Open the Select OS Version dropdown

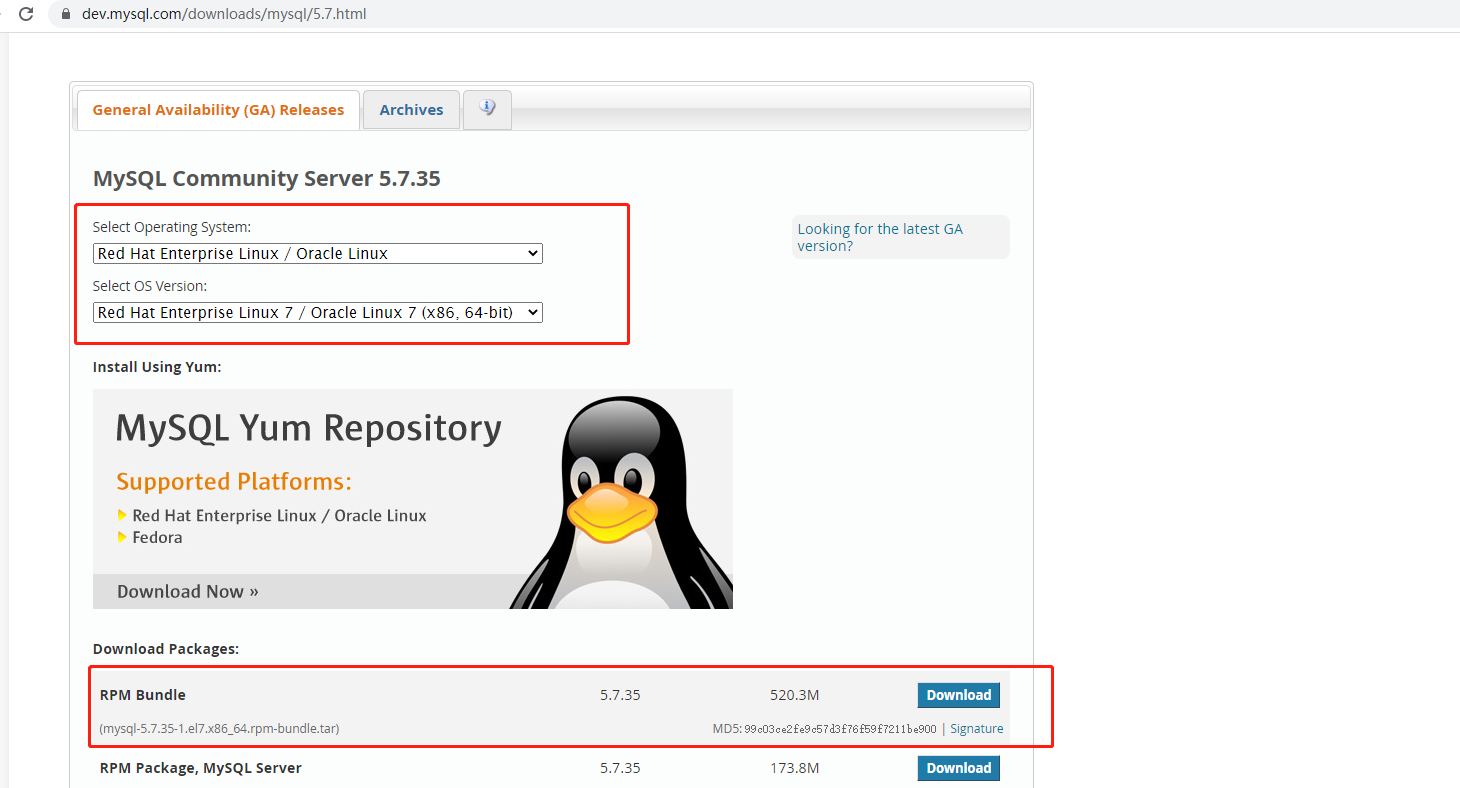[318, 313]
